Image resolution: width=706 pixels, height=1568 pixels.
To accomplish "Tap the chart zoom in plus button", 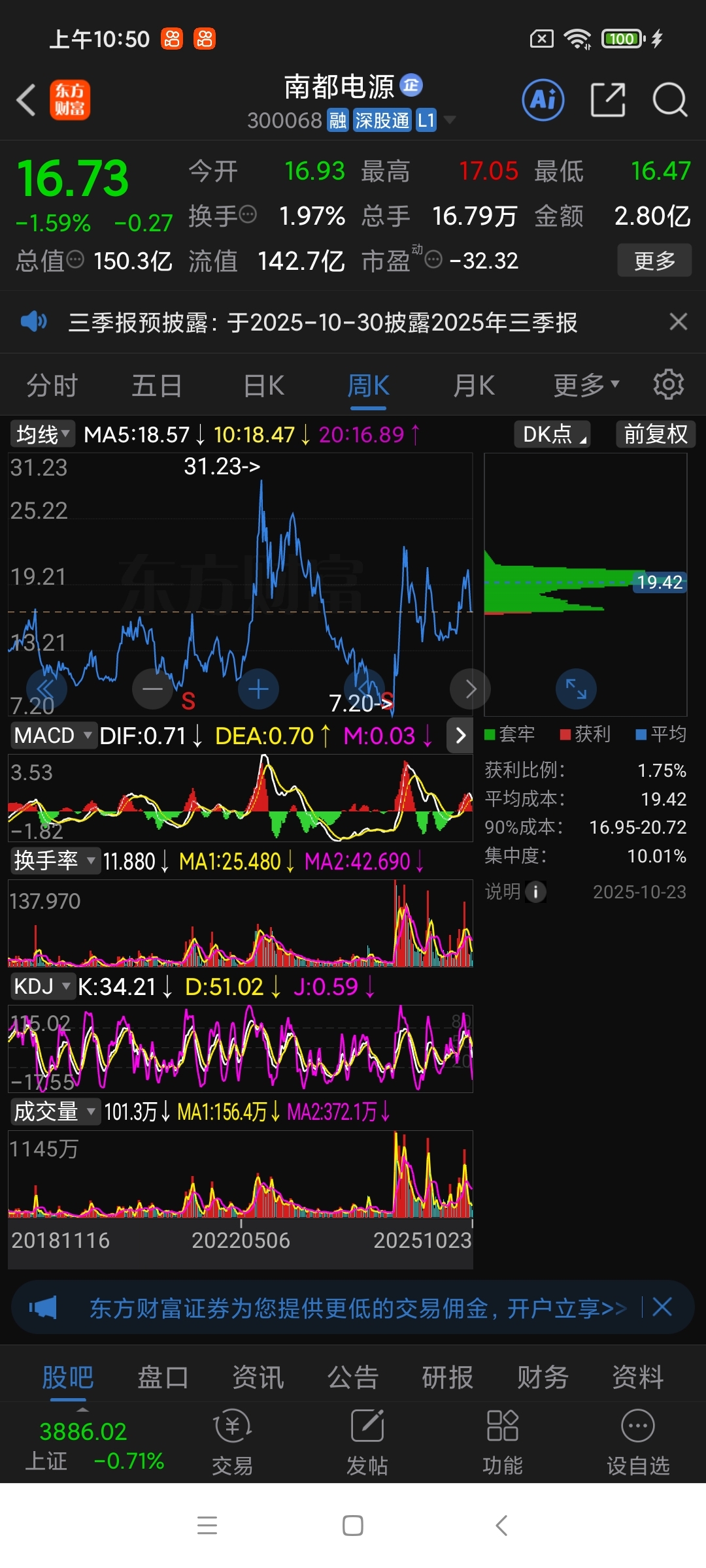I will [258, 689].
